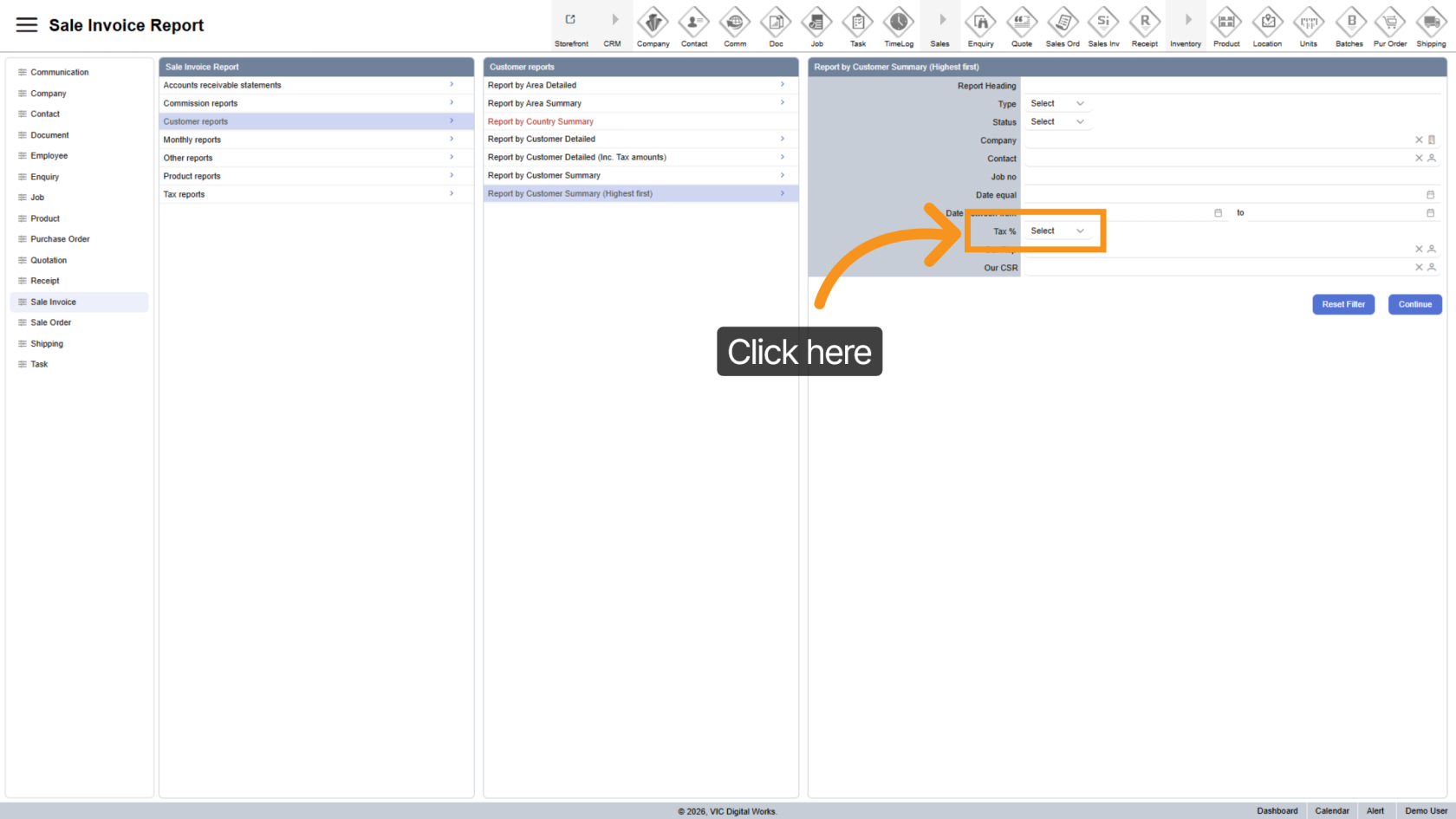Screen dimensions: 1456x819
Task: Expand the Monthly reports category
Action: (315, 140)
